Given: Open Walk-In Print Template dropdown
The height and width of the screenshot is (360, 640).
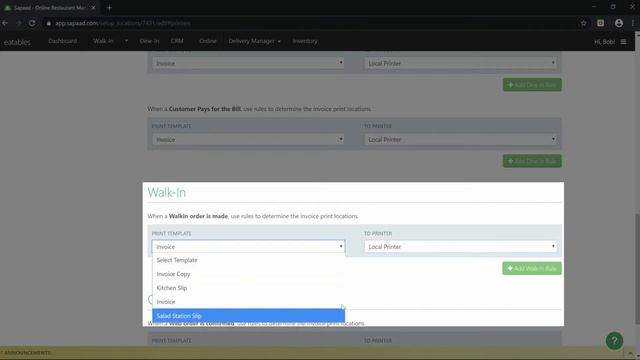Looking at the screenshot, I should 248,247.
